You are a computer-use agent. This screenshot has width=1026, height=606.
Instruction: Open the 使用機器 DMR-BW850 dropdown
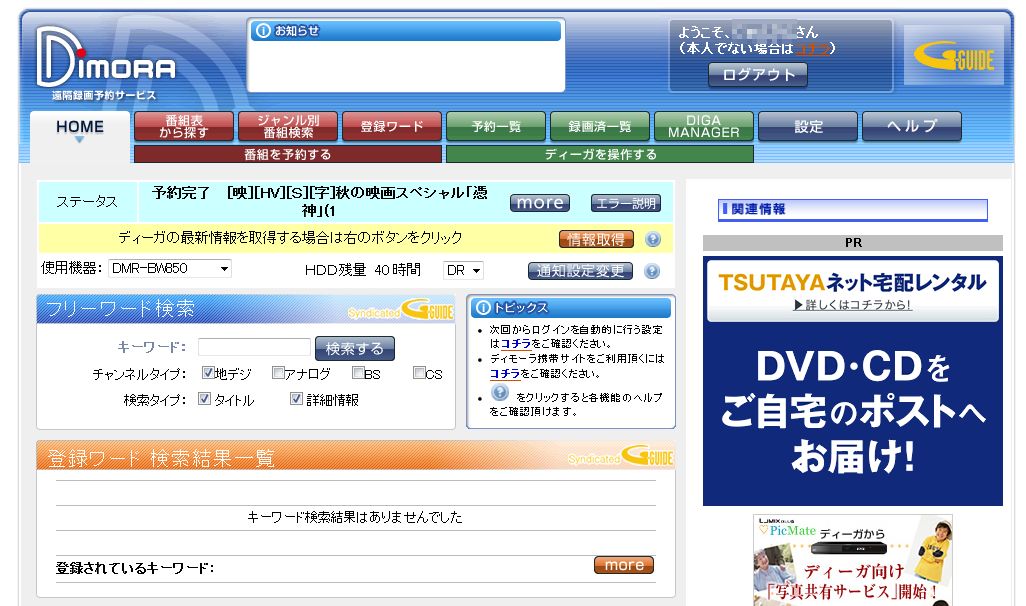[x=169, y=268]
